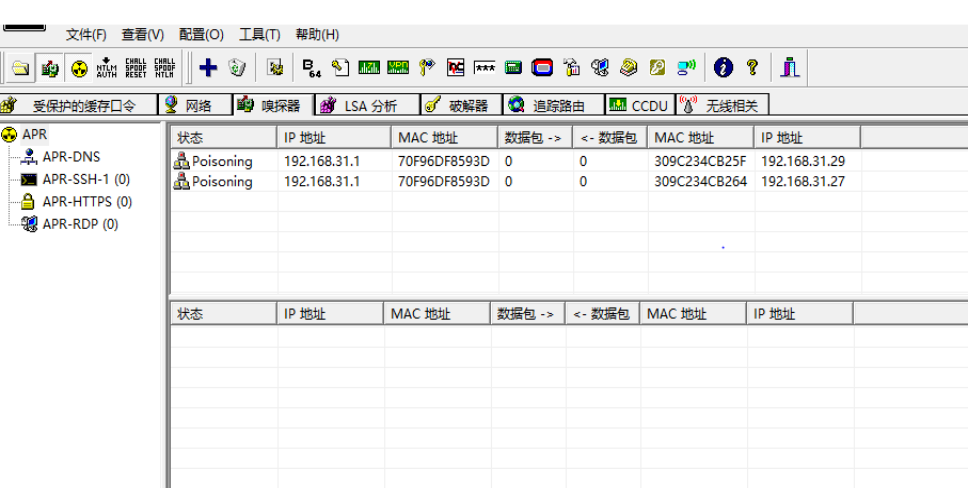Open the 查看(V) menu

click(143, 35)
